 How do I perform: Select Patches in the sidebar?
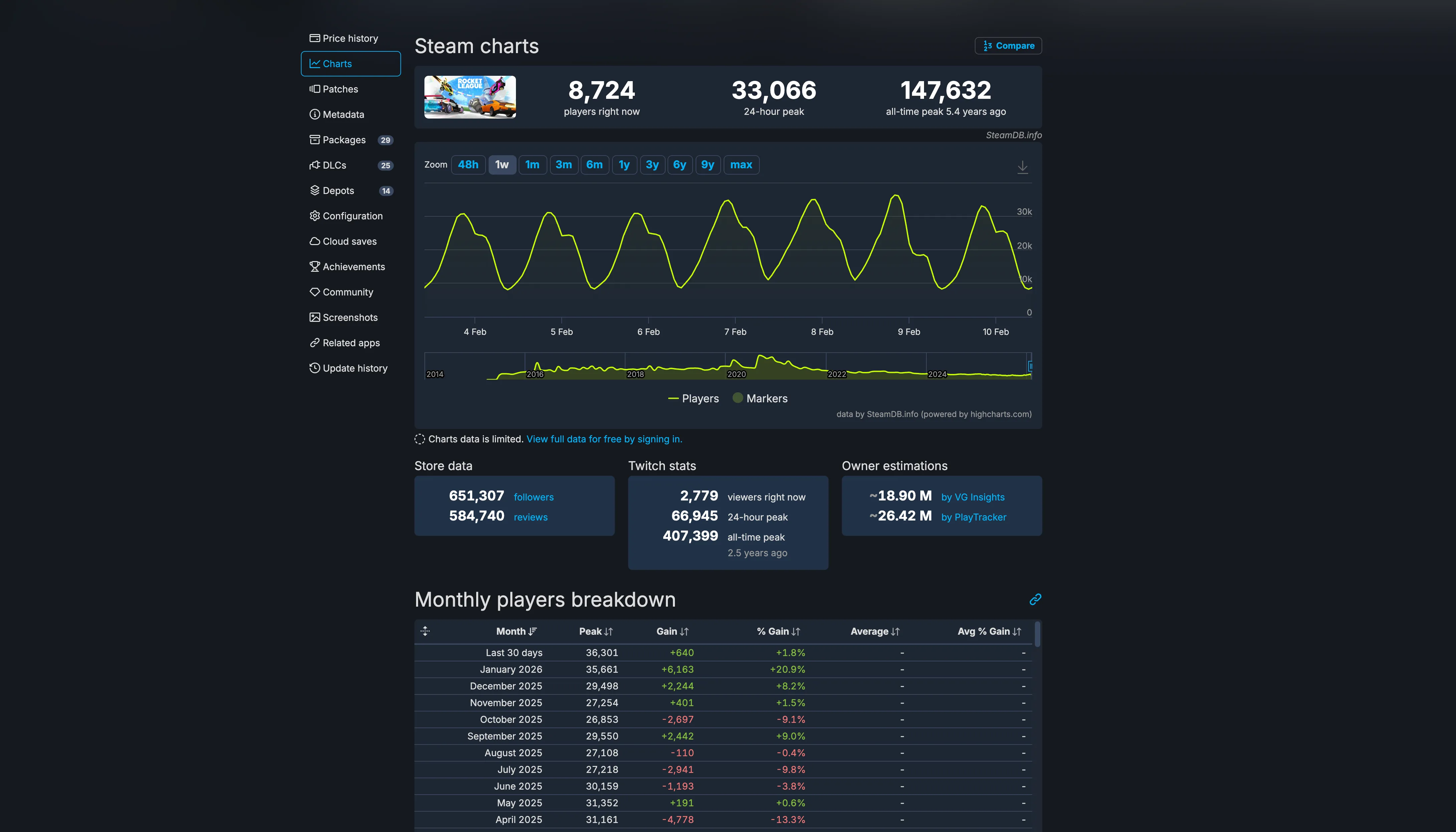click(340, 88)
